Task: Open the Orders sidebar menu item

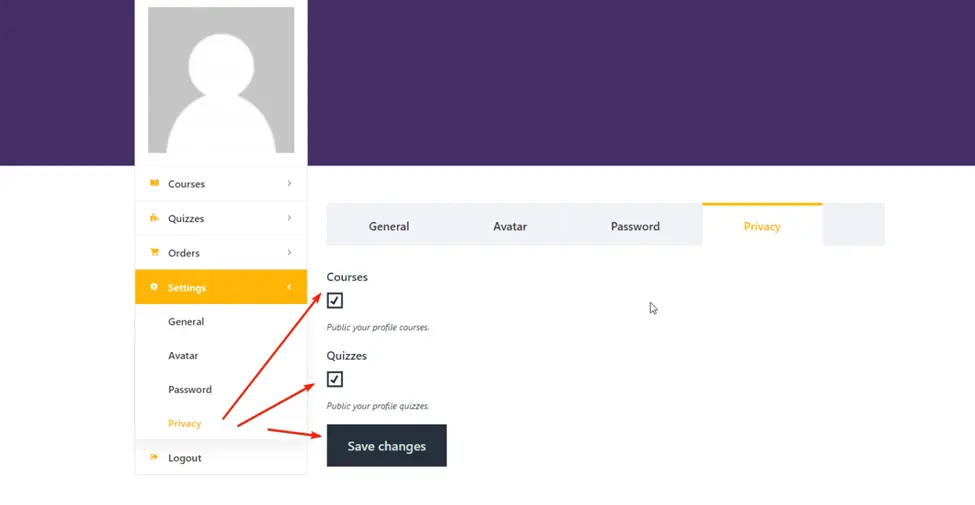Action: click(221, 252)
